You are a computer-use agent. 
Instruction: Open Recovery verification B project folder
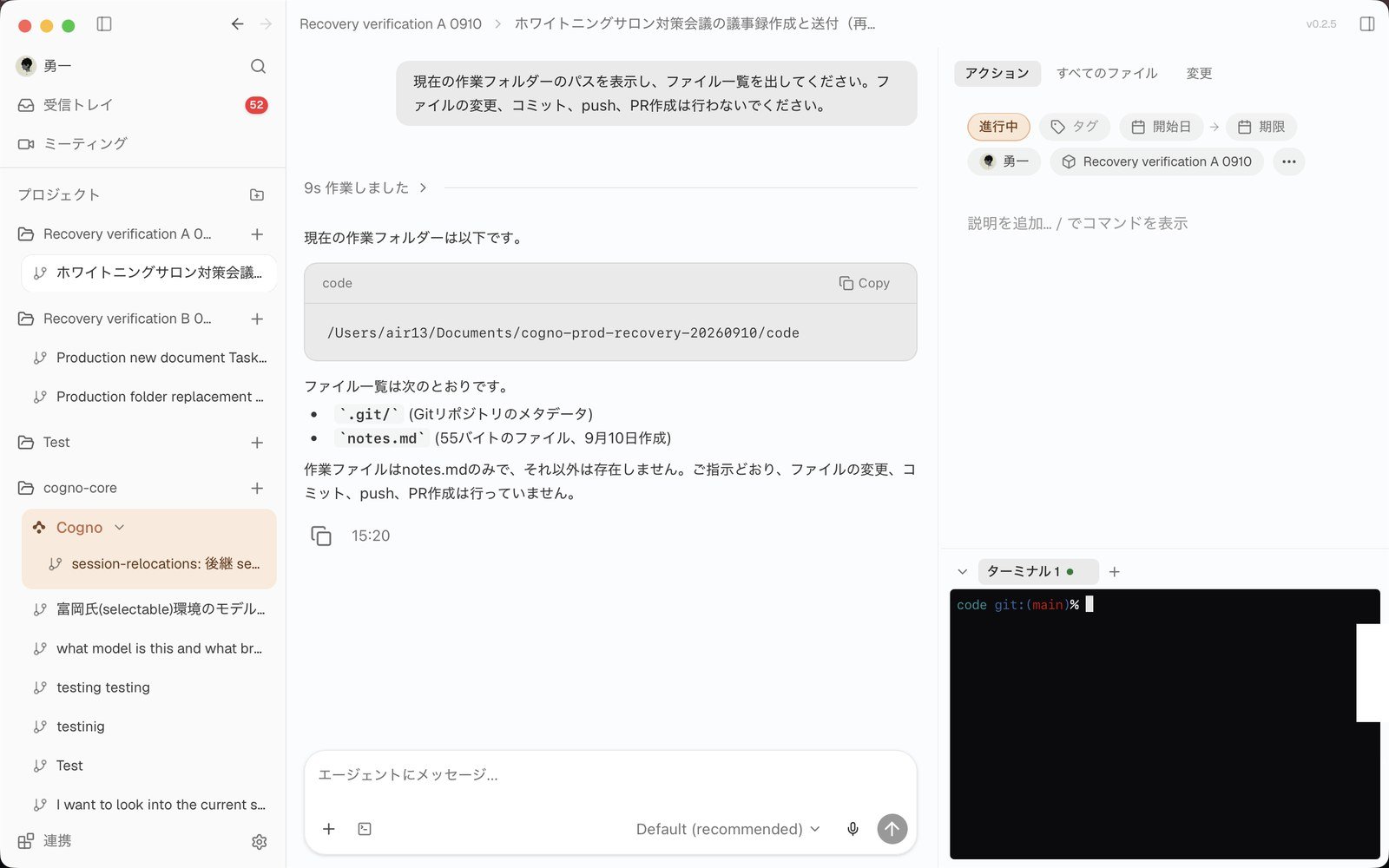[x=127, y=319]
